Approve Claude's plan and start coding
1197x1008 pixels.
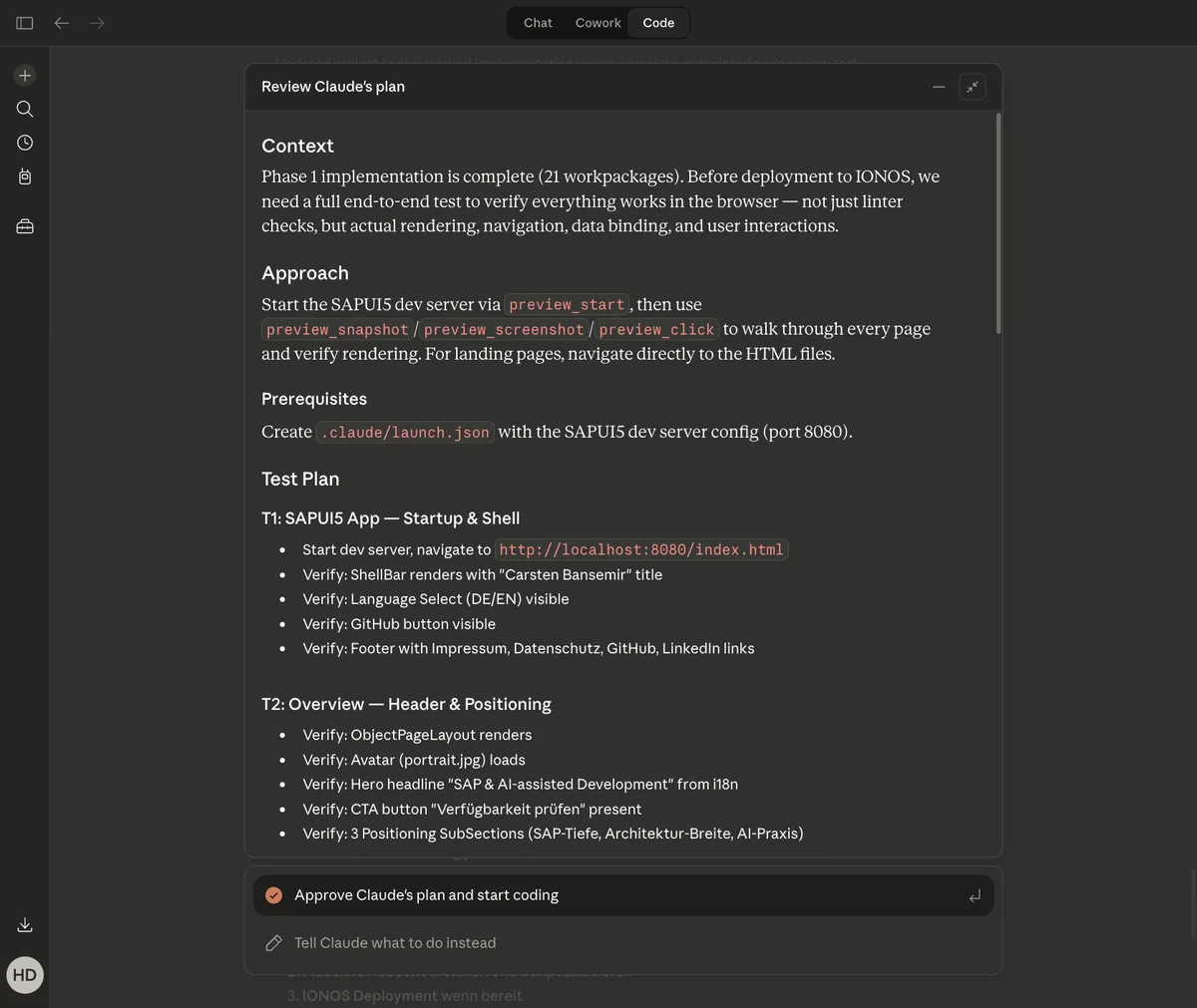(622, 895)
